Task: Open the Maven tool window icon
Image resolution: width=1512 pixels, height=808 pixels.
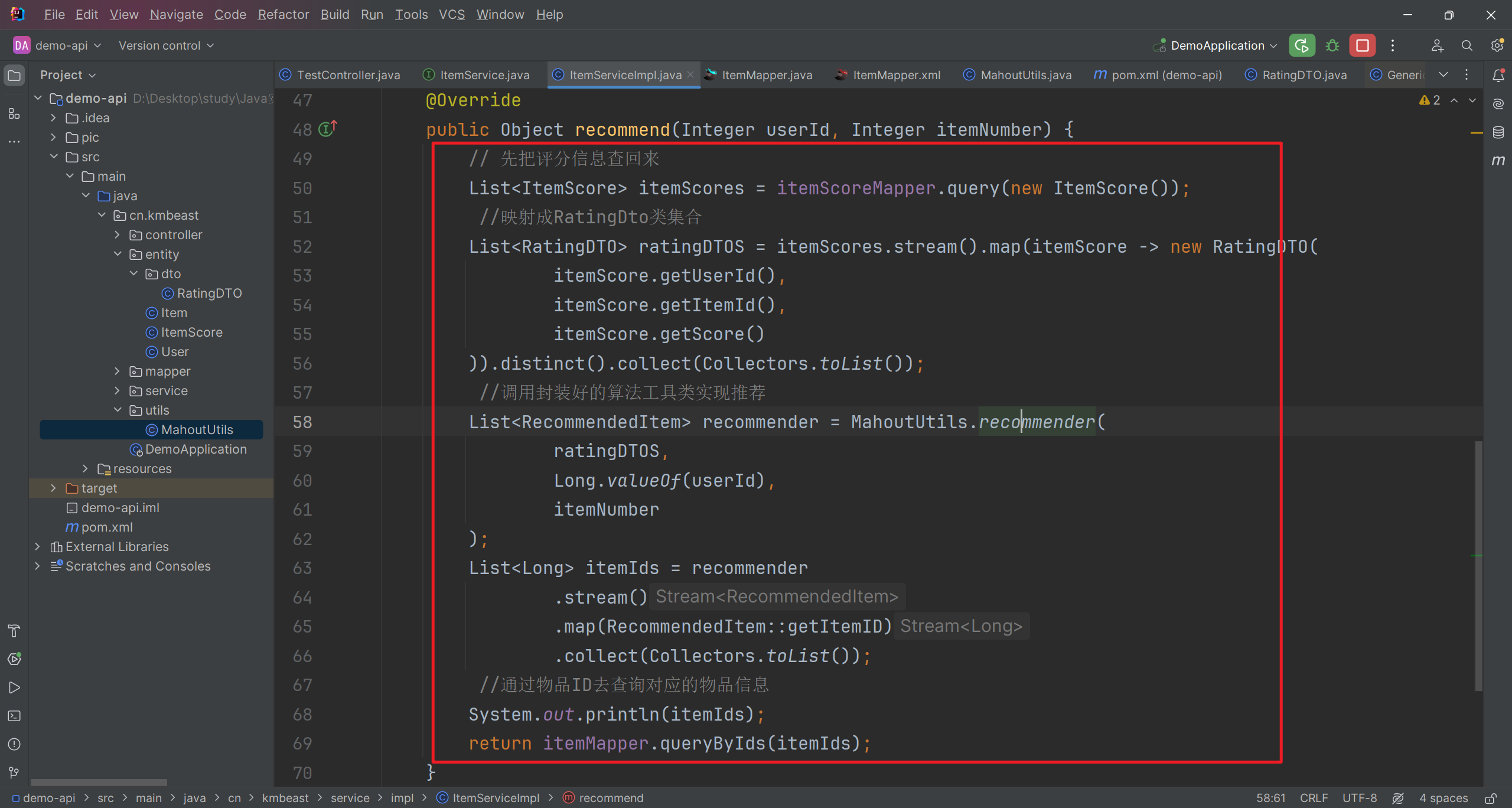Action: pyautogui.click(x=1498, y=160)
